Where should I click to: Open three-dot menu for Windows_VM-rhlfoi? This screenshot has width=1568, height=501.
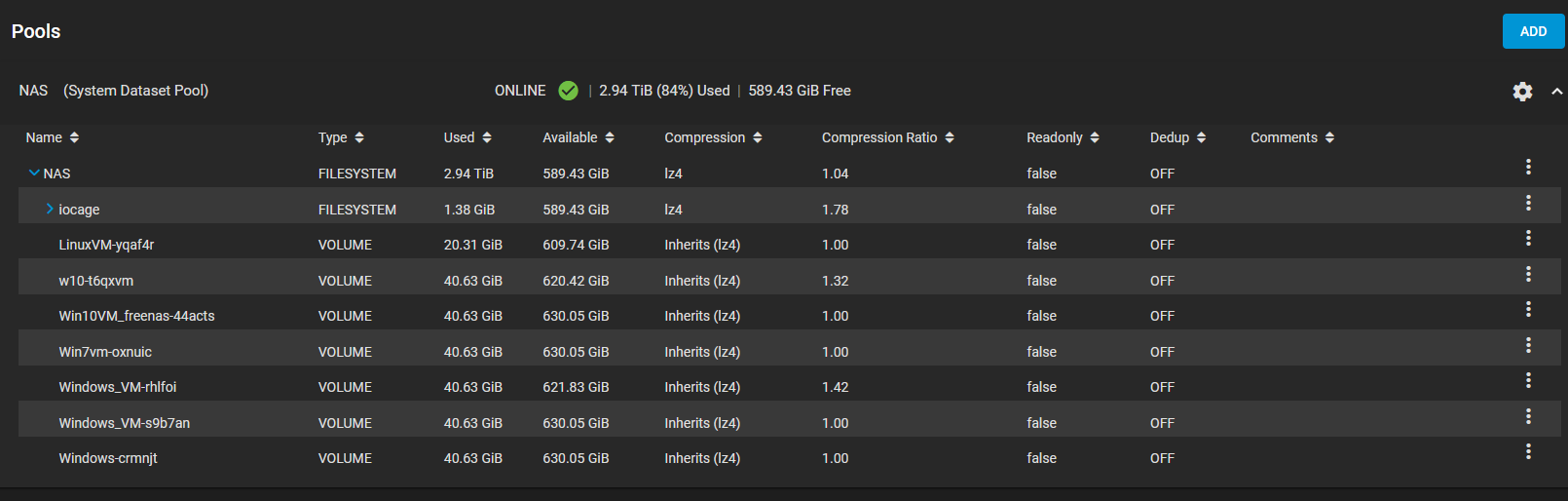click(1528, 380)
